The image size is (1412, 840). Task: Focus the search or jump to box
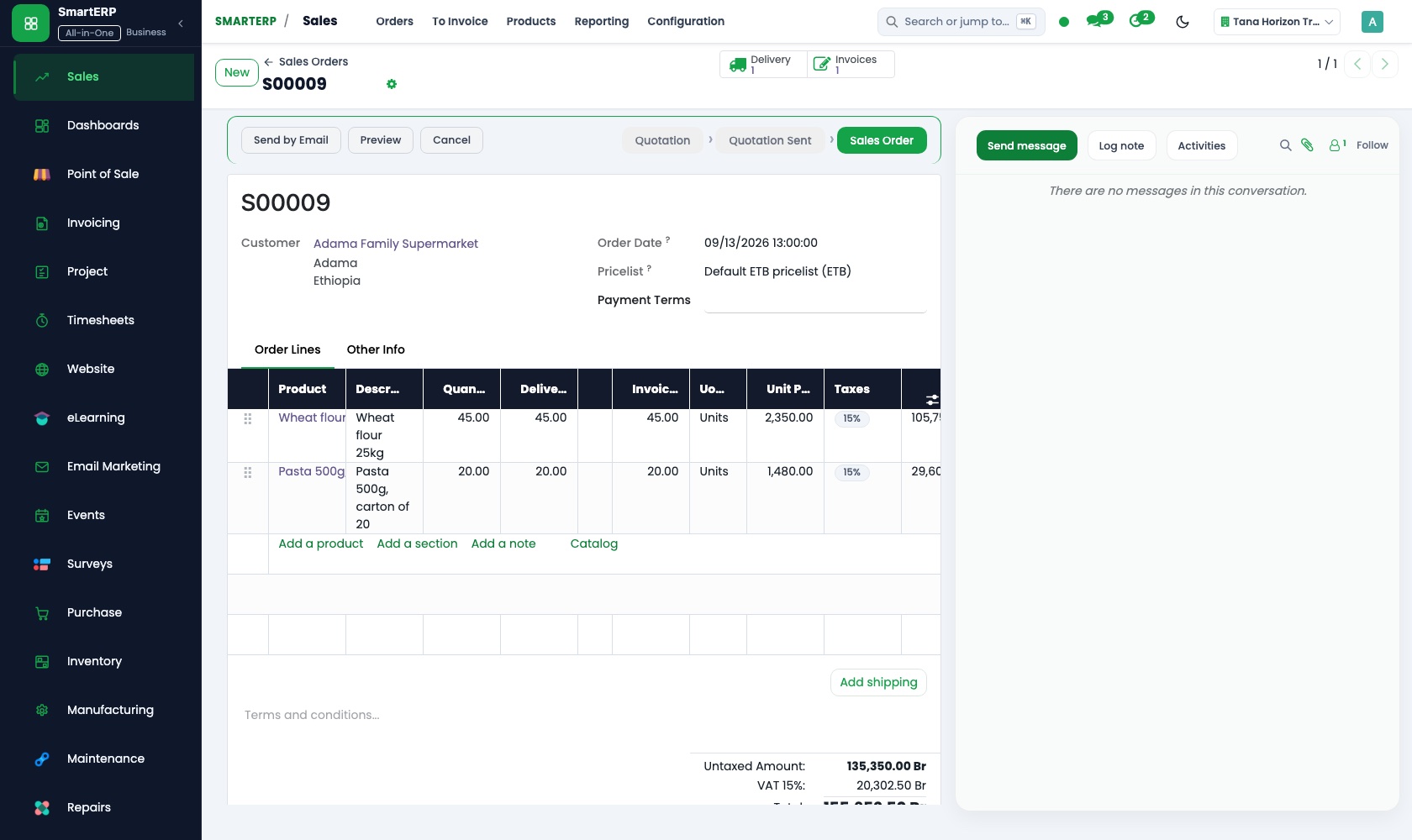[x=961, y=22]
